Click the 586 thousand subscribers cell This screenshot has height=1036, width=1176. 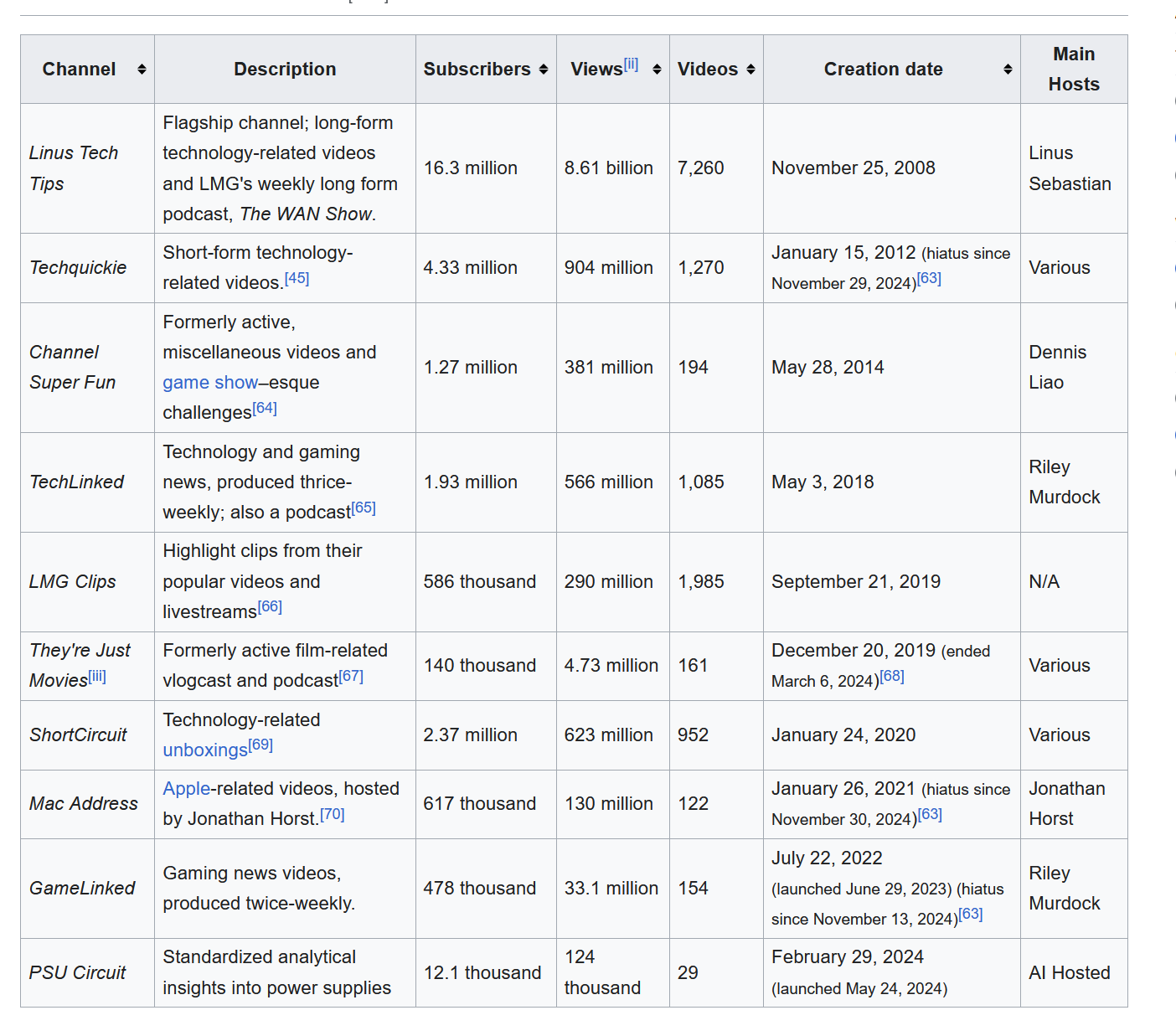point(486,582)
